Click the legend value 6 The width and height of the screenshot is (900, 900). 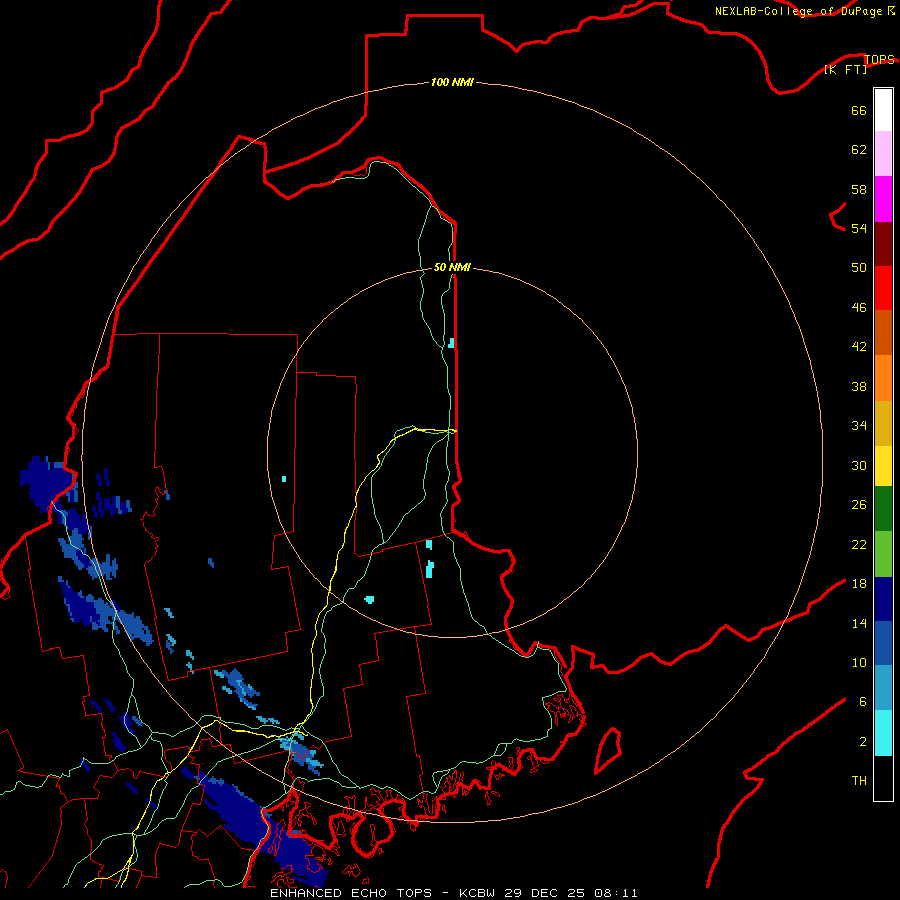(863, 702)
